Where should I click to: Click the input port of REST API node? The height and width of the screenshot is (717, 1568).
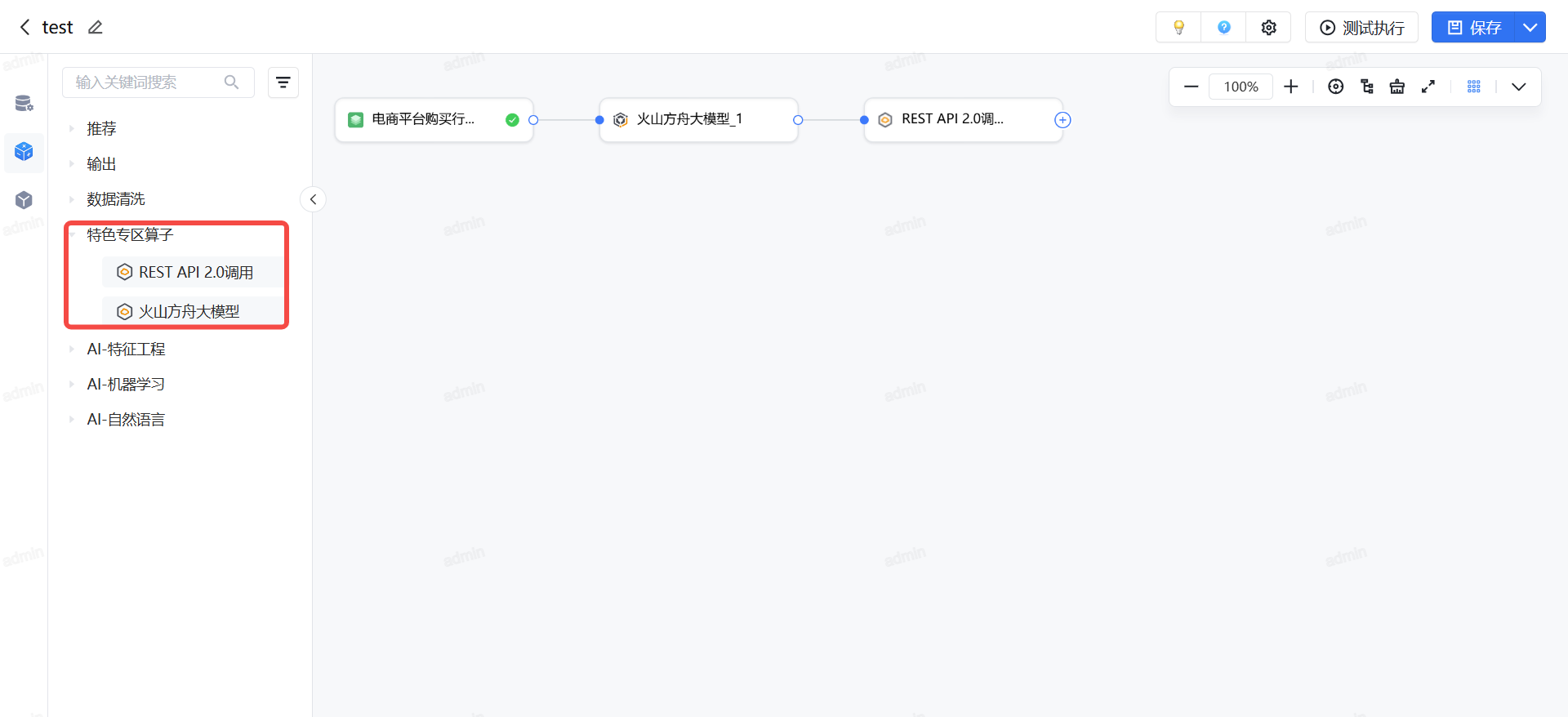point(864,120)
